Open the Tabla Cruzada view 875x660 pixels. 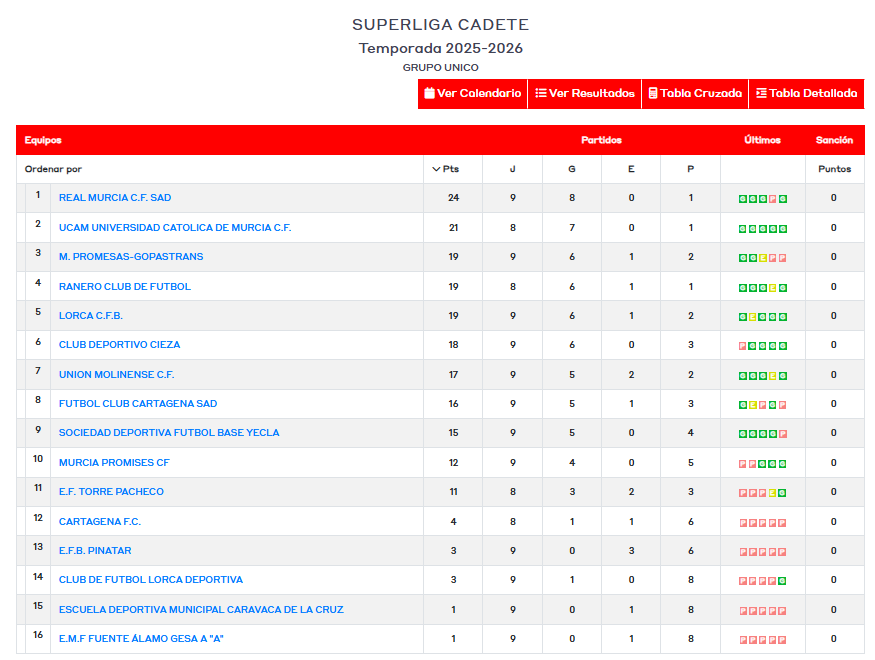point(695,94)
